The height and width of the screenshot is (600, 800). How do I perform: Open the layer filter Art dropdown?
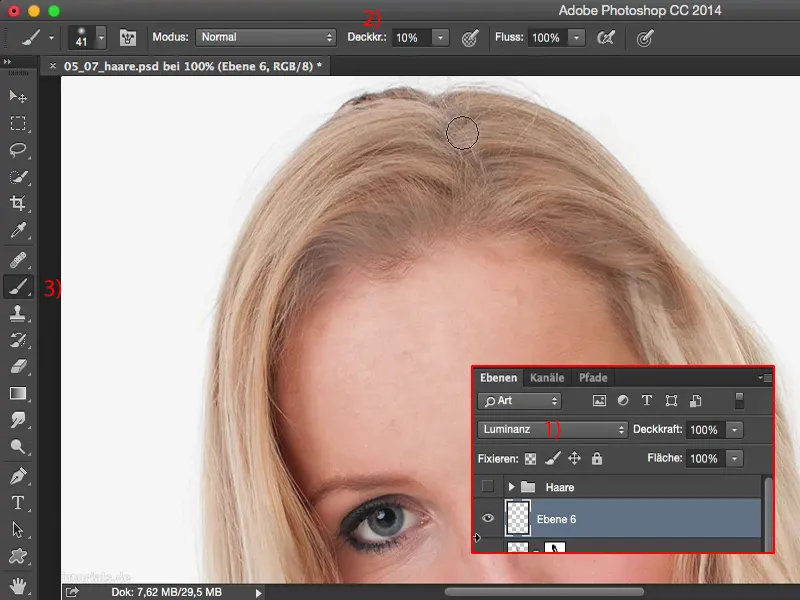point(520,401)
